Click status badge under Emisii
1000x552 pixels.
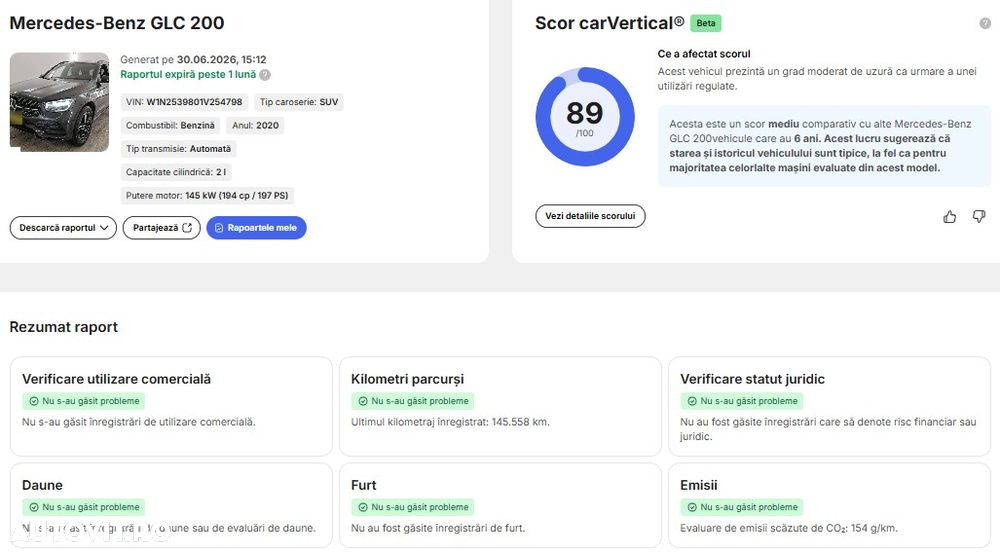click(742, 507)
